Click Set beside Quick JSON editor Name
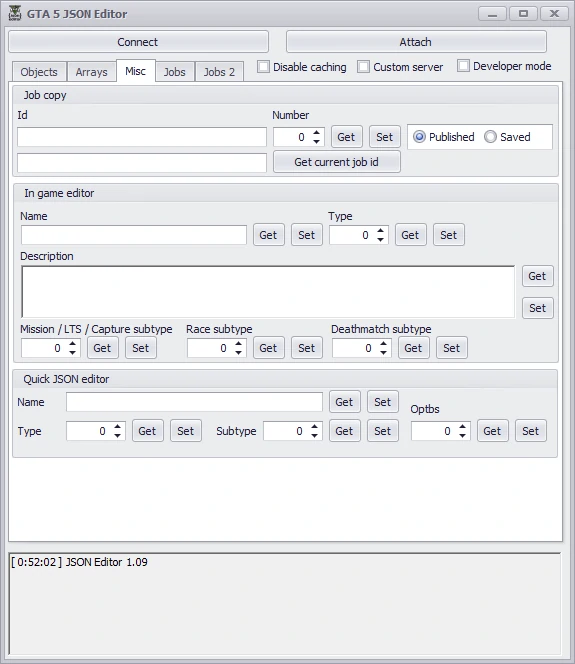 click(382, 401)
